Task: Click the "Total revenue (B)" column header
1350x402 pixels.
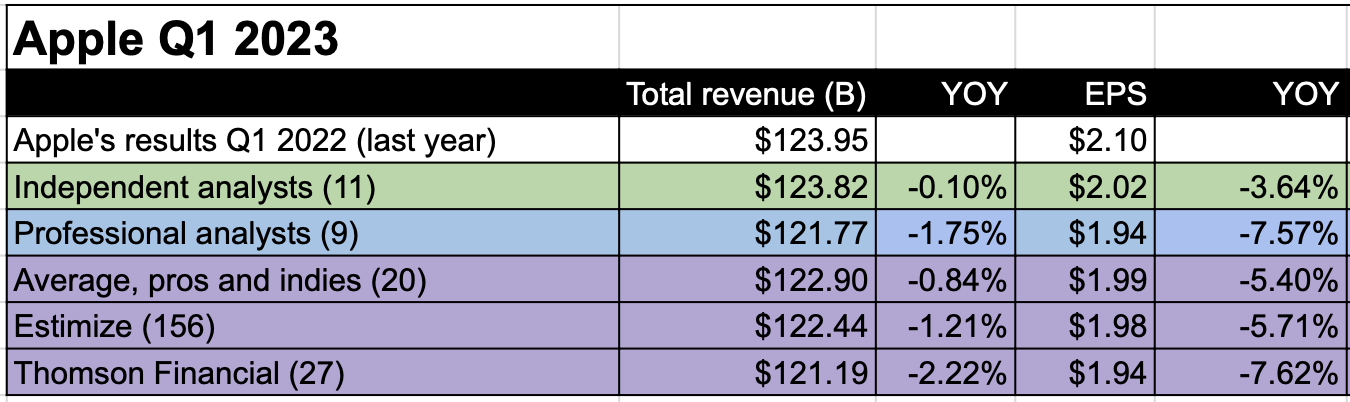Action: coord(746,94)
